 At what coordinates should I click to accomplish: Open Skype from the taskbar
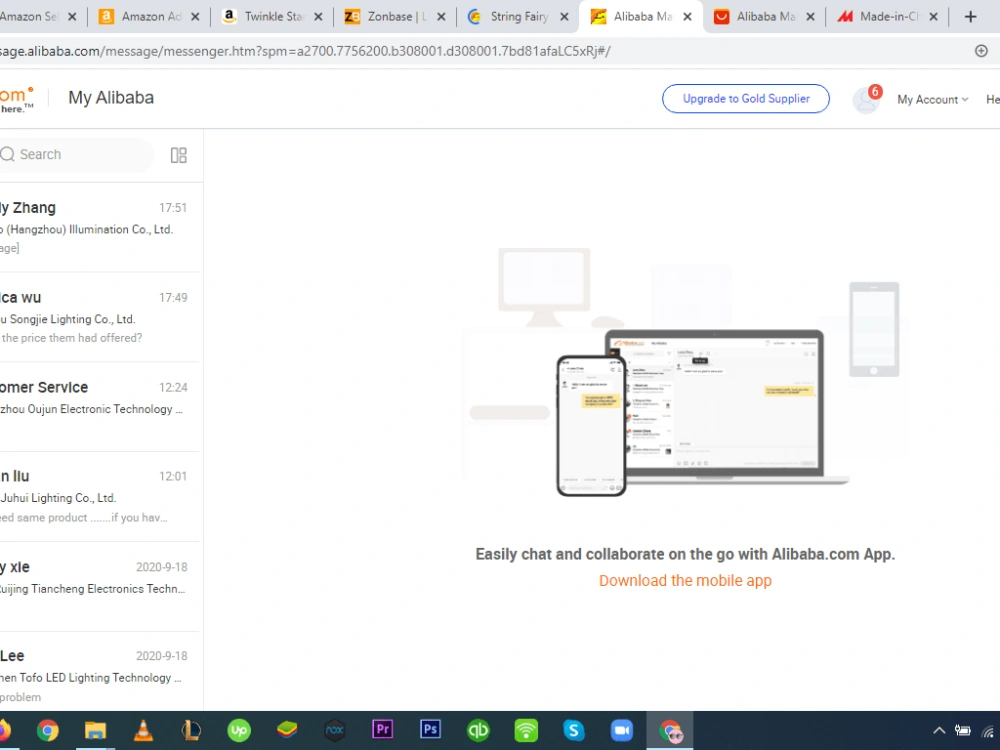[x=574, y=730]
